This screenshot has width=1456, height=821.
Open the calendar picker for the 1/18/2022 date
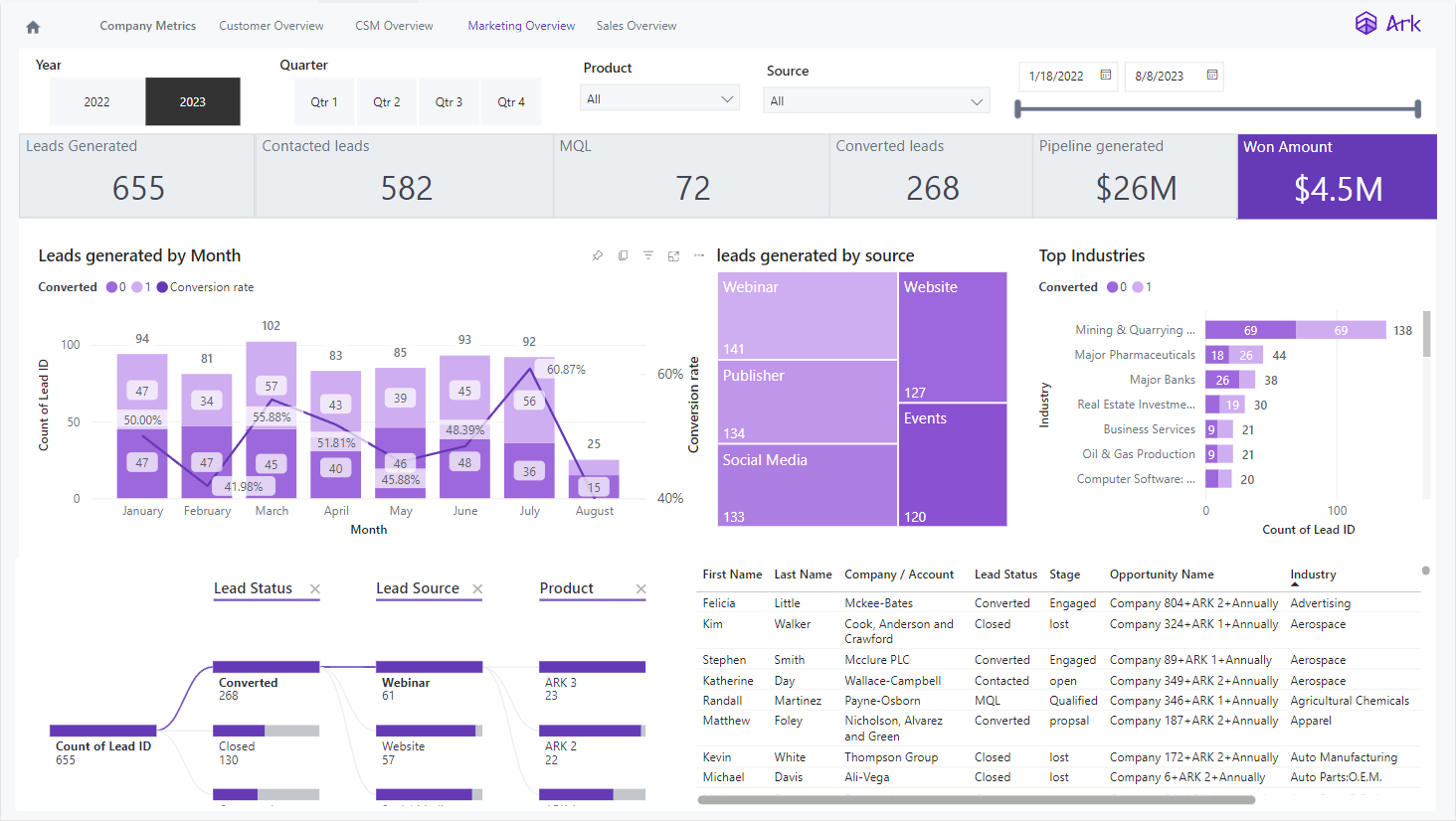1105,76
